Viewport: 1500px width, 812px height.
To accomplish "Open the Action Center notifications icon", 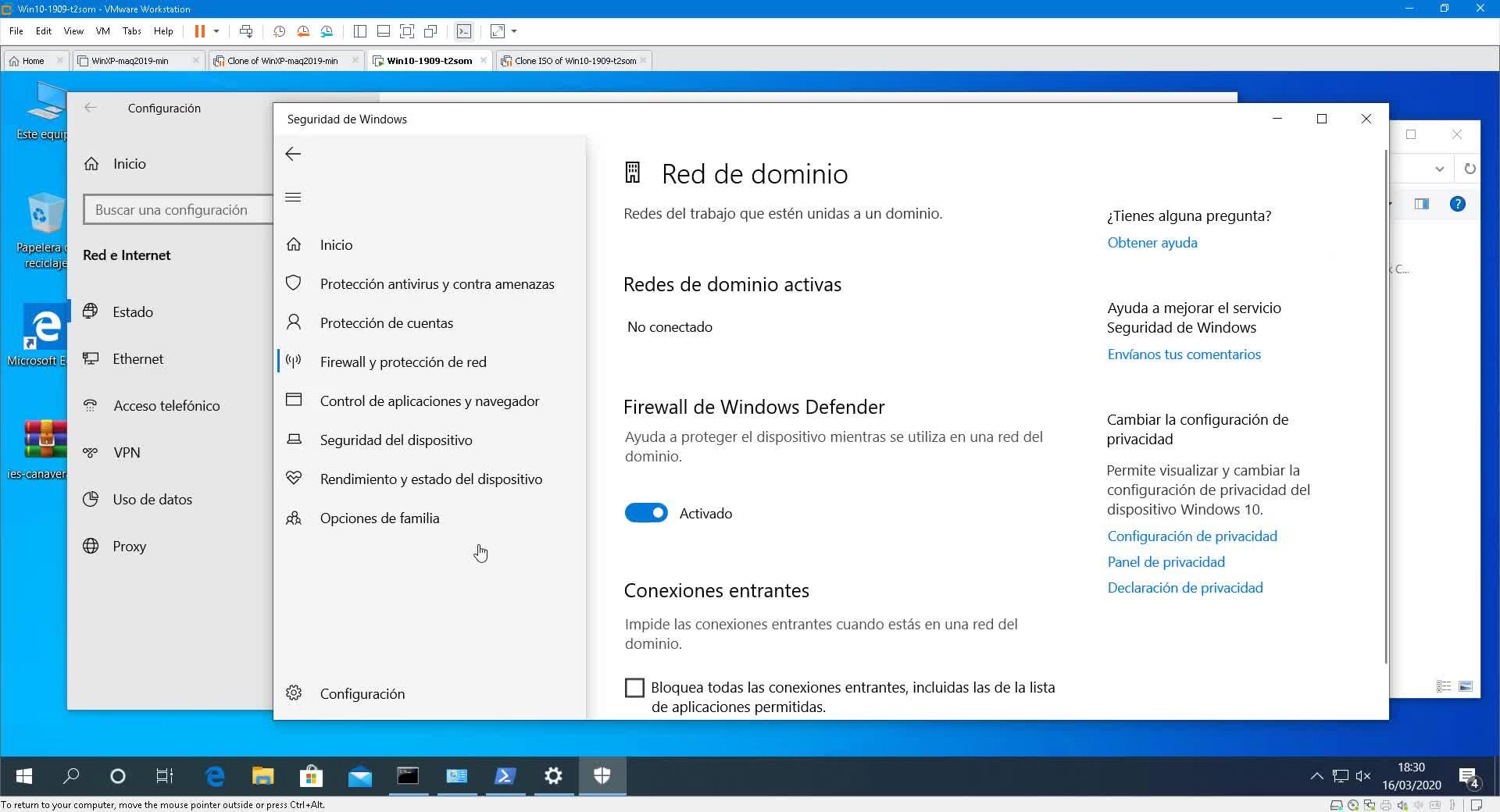I will (1469, 776).
